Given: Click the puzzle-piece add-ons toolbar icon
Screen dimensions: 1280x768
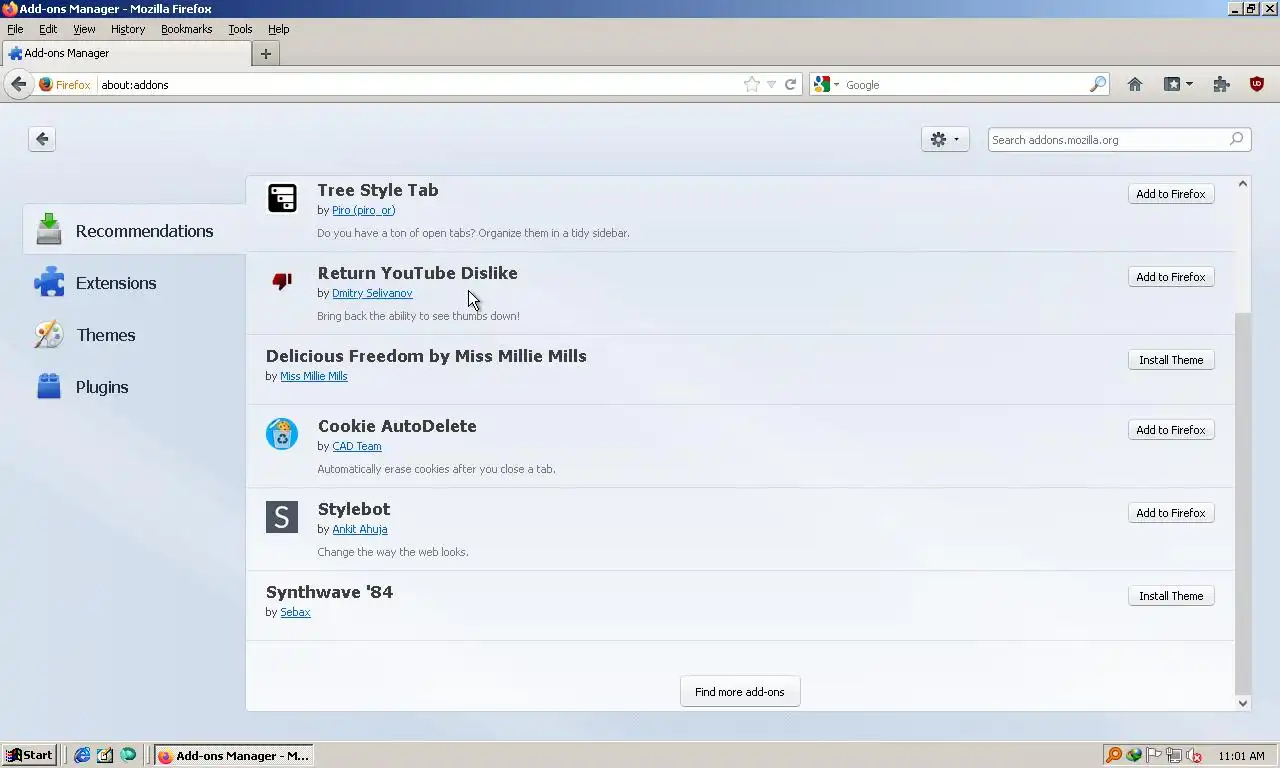Looking at the screenshot, I should (1221, 85).
